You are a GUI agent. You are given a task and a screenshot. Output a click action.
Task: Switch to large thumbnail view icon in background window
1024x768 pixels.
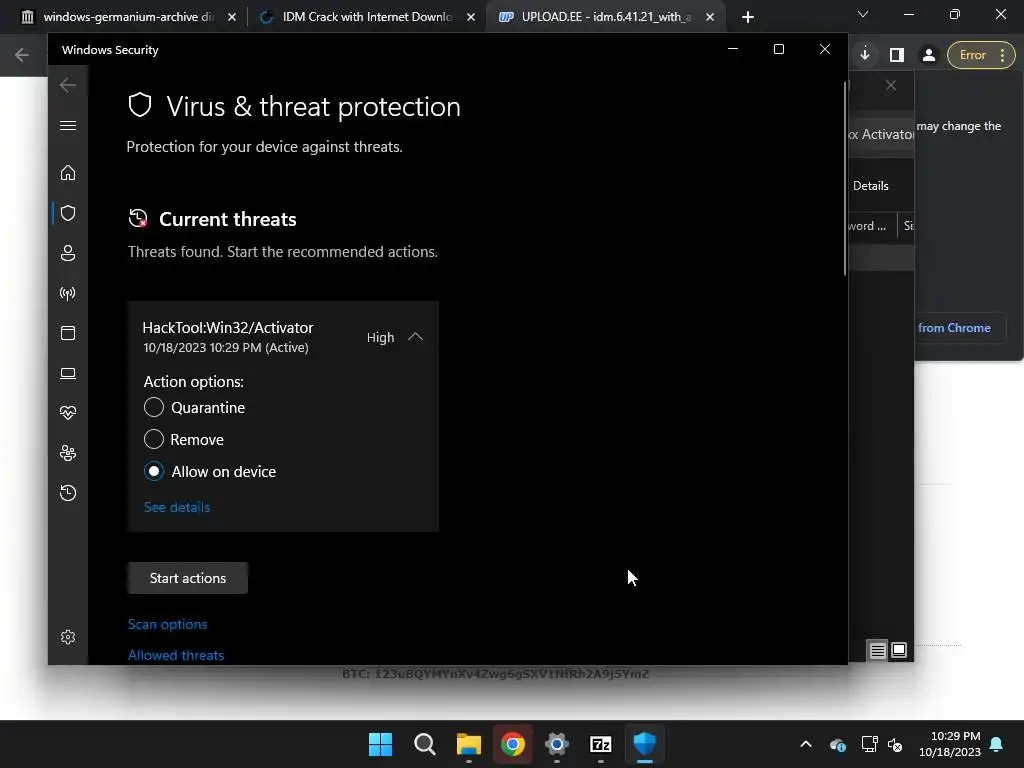[x=899, y=650]
